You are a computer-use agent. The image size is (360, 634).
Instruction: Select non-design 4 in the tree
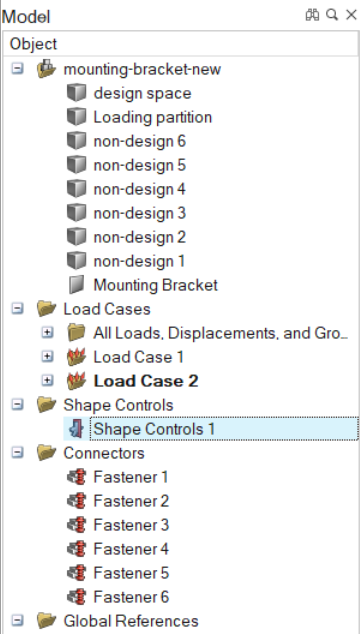140,189
